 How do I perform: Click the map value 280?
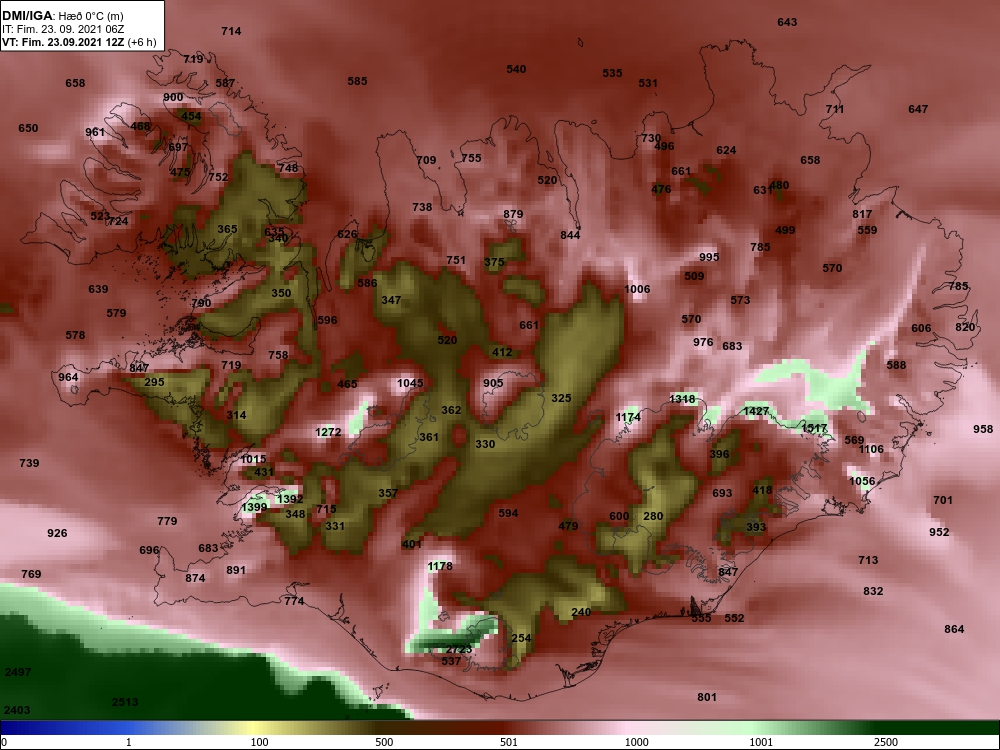click(x=653, y=516)
